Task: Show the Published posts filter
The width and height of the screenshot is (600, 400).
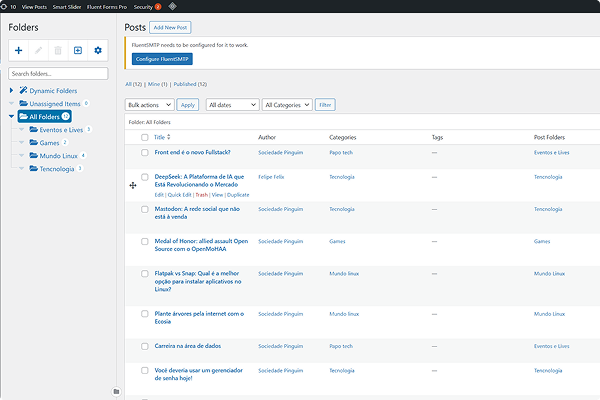Action: (x=189, y=84)
